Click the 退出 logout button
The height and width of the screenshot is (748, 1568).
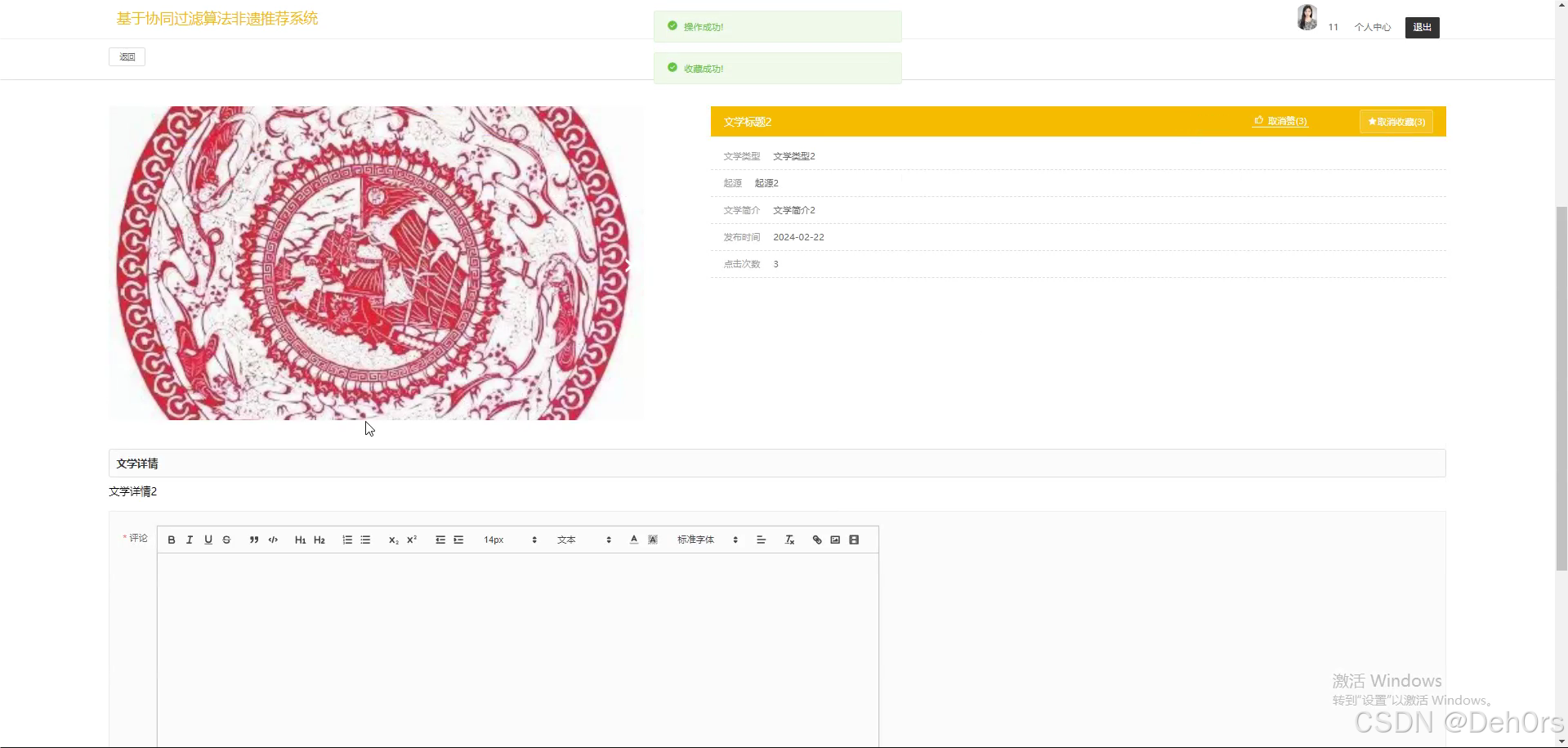pos(1423,28)
